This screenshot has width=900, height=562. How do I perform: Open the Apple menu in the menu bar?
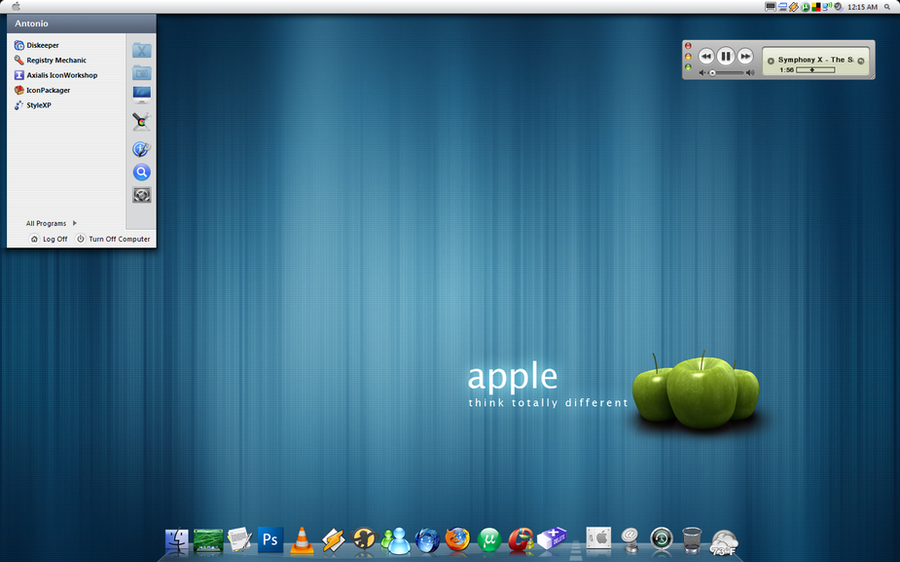click(x=16, y=6)
